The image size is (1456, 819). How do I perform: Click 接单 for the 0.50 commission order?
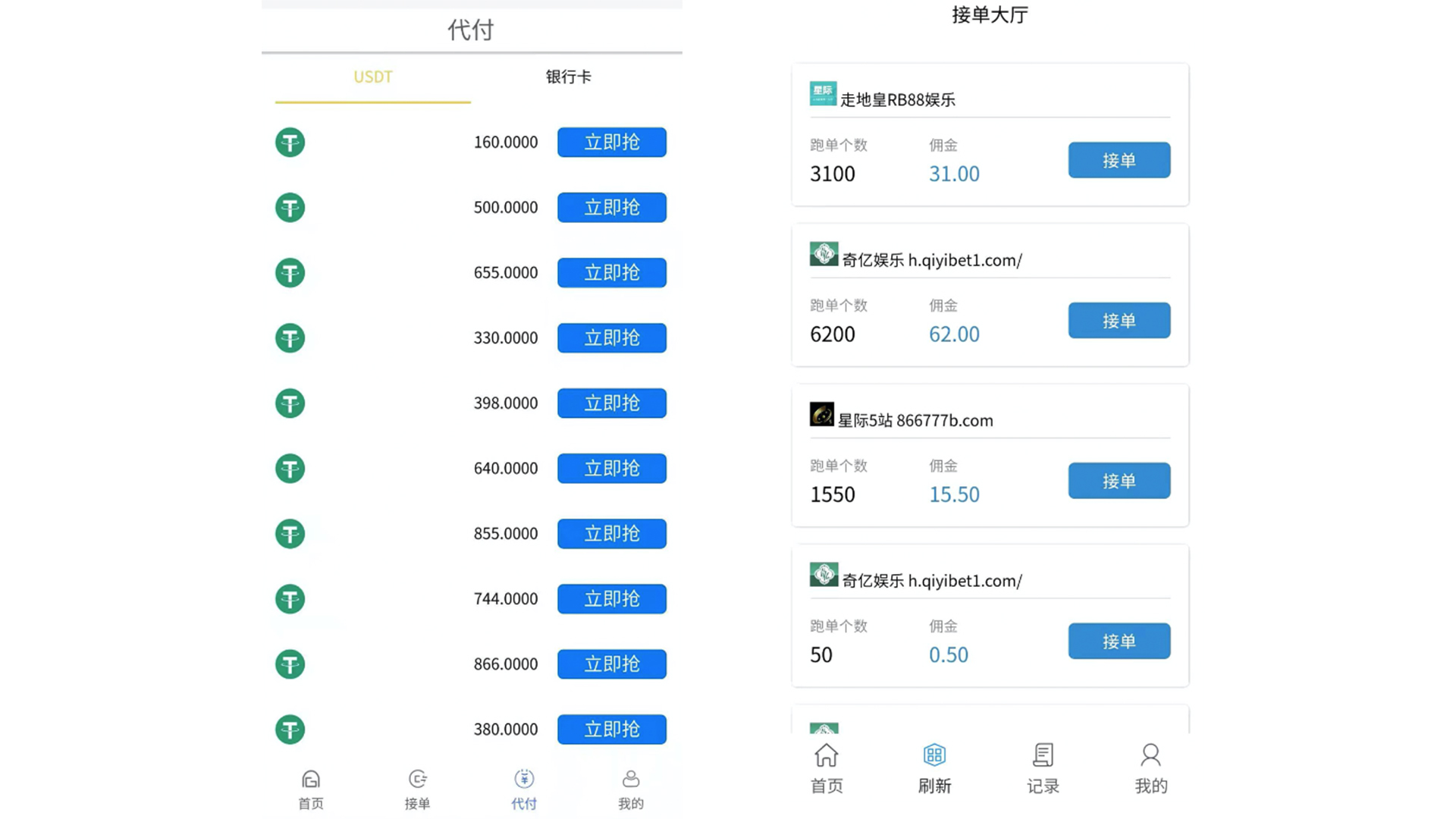click(1119, 642)
